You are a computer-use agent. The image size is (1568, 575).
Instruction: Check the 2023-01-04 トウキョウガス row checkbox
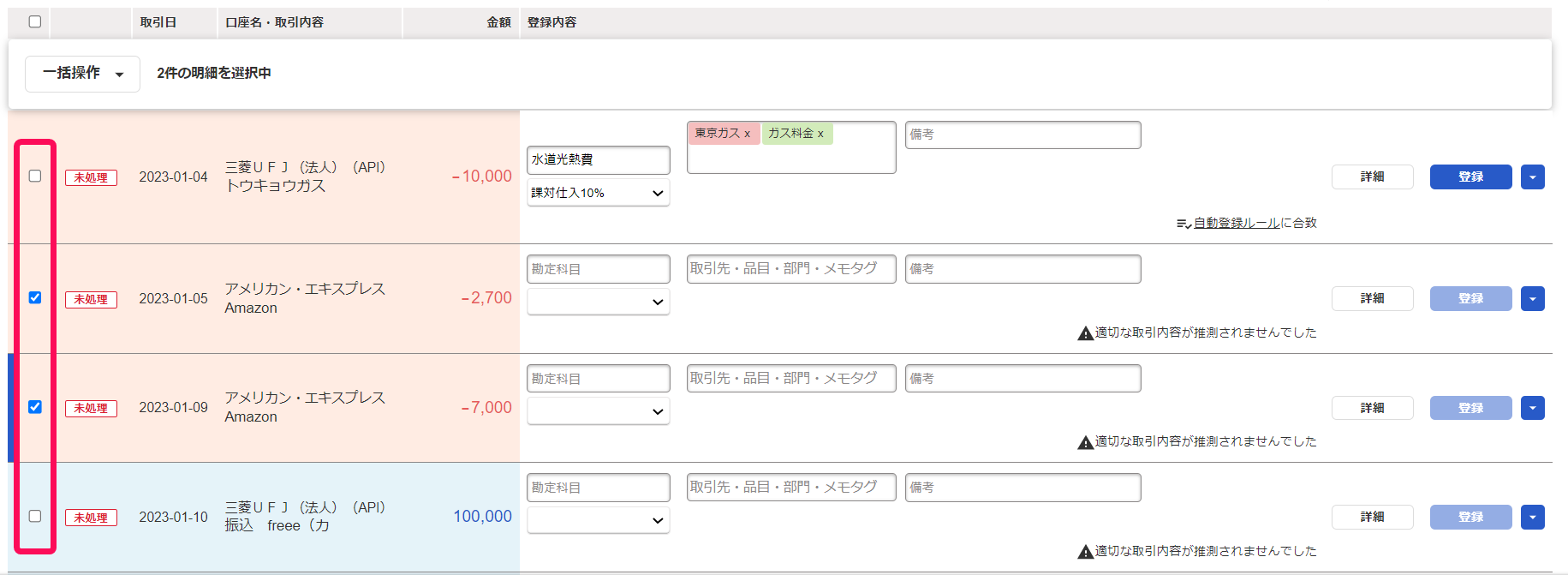35,176
